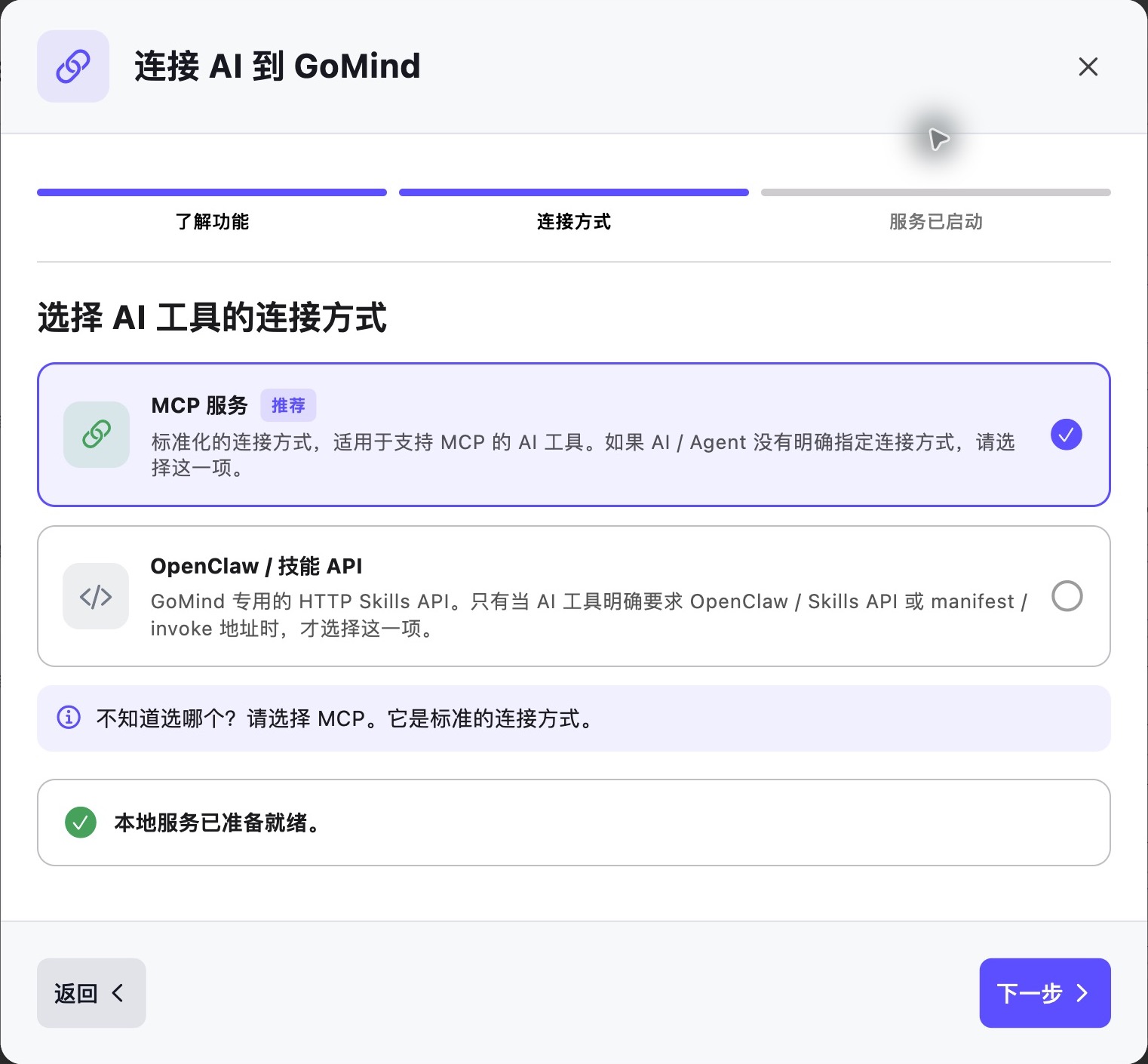Image resolution: width=1148 pixels, height=1064 pixels.
Task: Click the code brackets icon of OpenClaw
Action: coord(96,596)
